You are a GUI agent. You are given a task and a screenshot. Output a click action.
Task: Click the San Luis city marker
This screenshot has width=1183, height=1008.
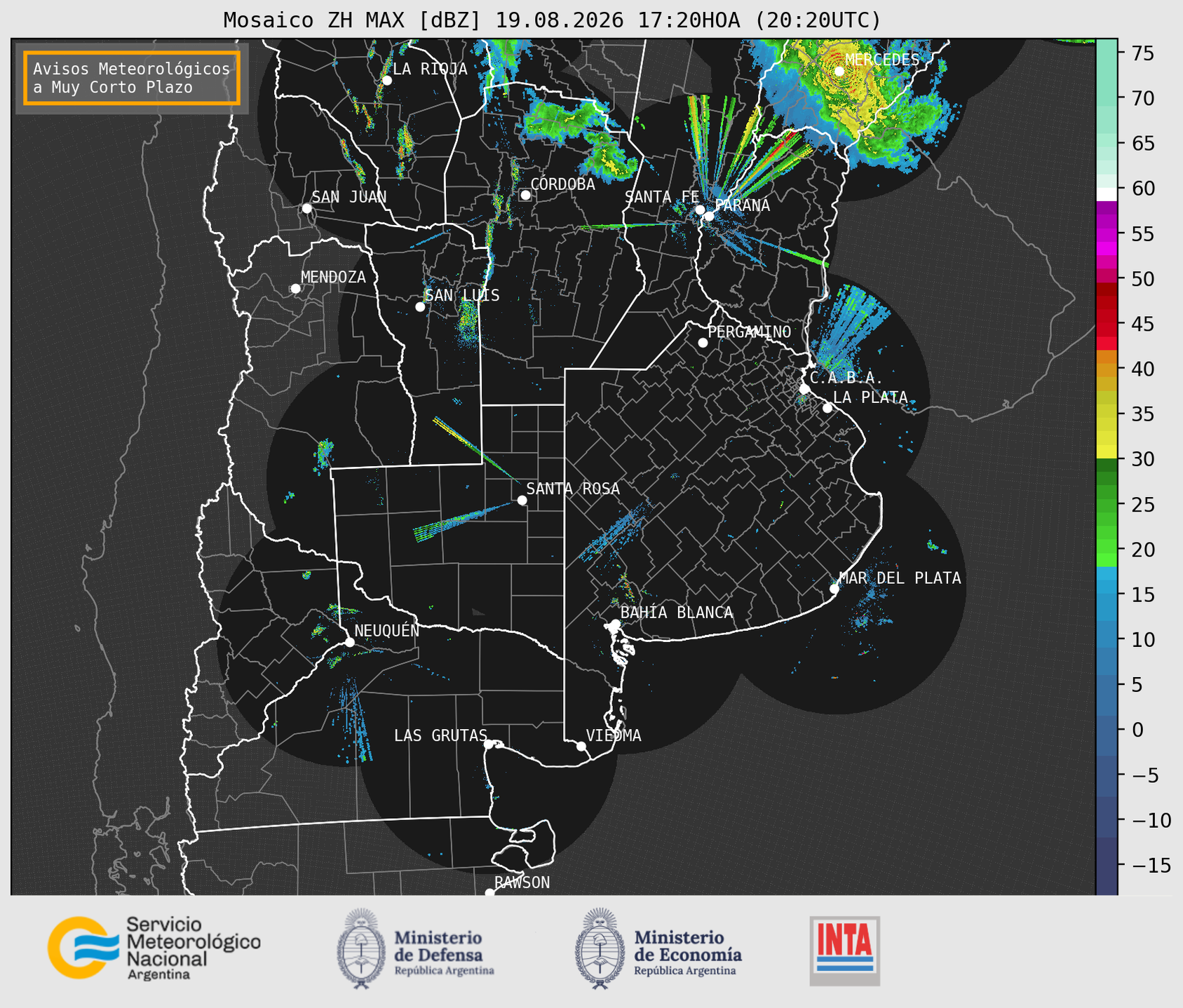tap(420, 306)
